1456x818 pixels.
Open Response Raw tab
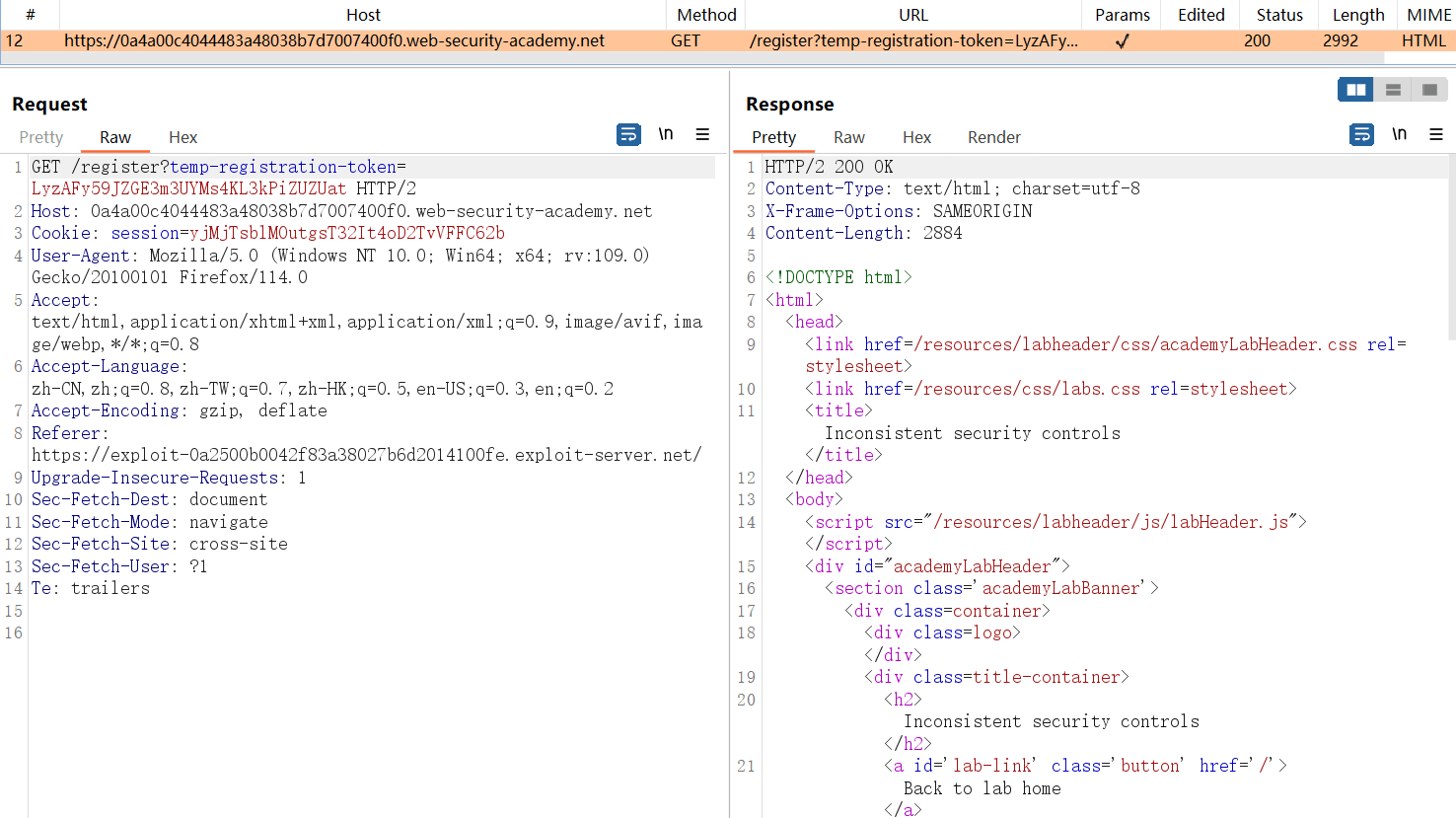[848, 137]
